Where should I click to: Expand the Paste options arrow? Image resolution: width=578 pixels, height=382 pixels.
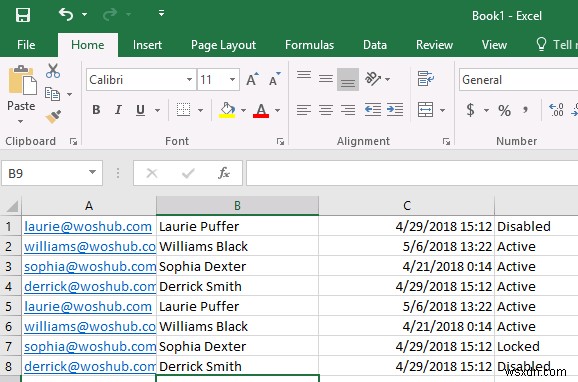click(x=21, y=121)
